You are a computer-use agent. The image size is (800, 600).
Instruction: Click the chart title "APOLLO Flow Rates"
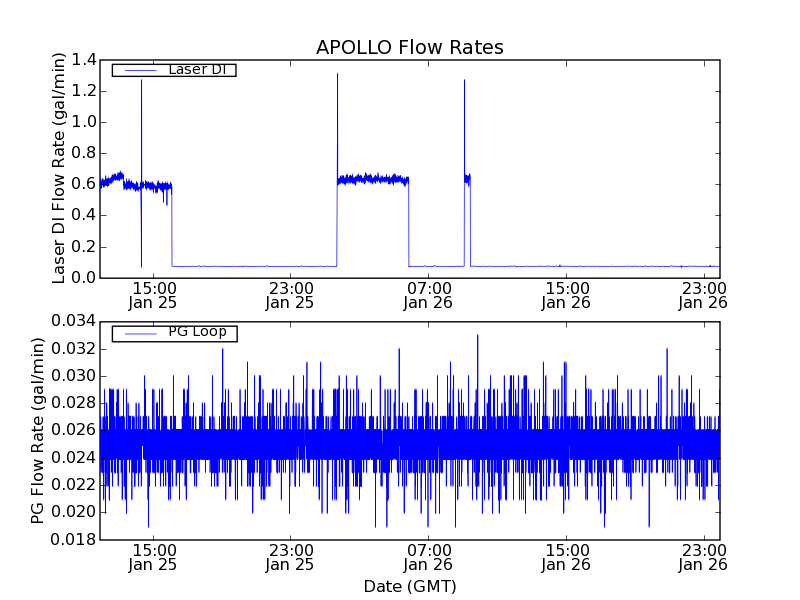pos(410,47)
